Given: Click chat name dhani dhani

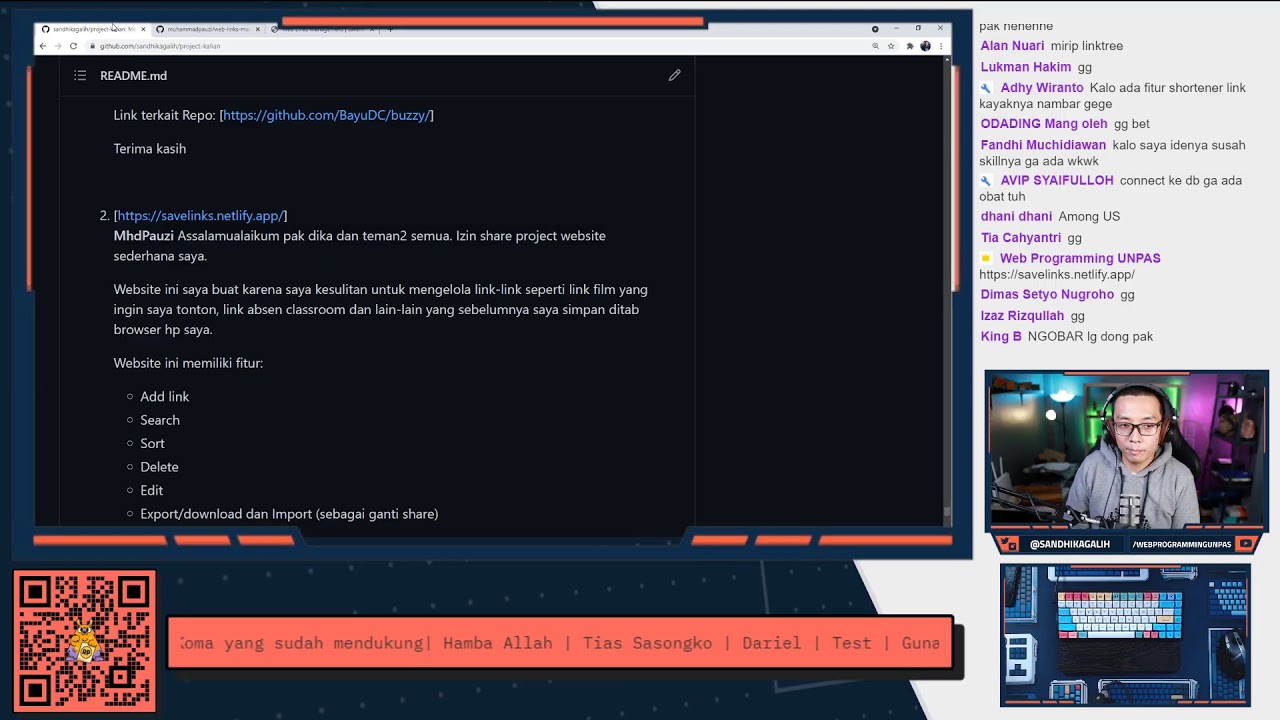Looking at the screenshot, I should coord(1016,216).
